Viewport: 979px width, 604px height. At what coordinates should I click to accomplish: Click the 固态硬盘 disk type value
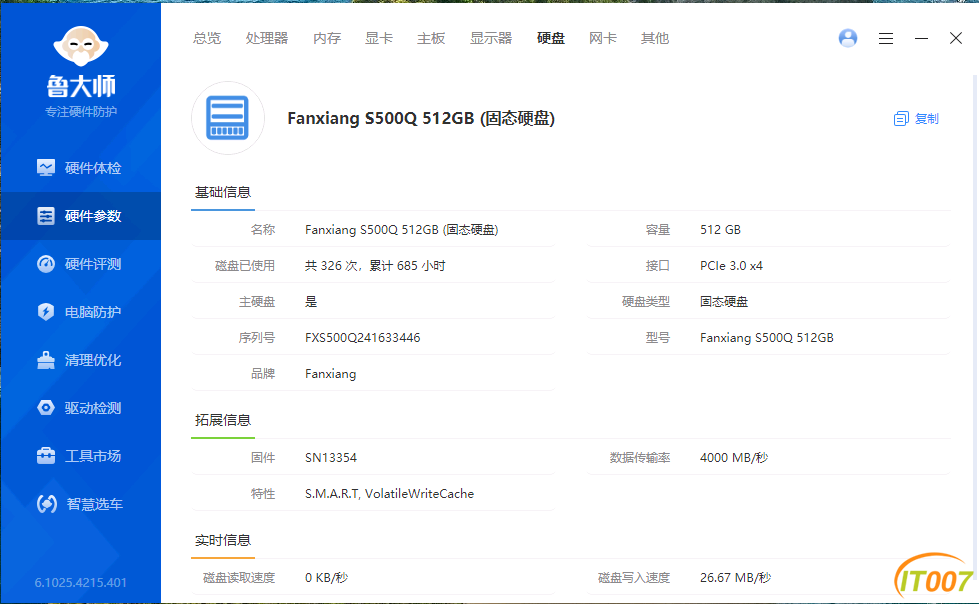coord(724,302)
